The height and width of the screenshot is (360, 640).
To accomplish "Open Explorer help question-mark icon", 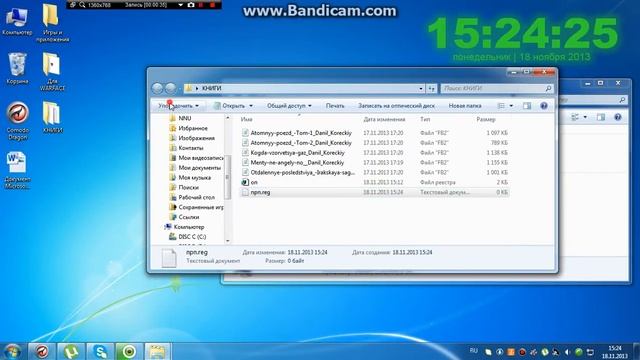I will point(544,106).
